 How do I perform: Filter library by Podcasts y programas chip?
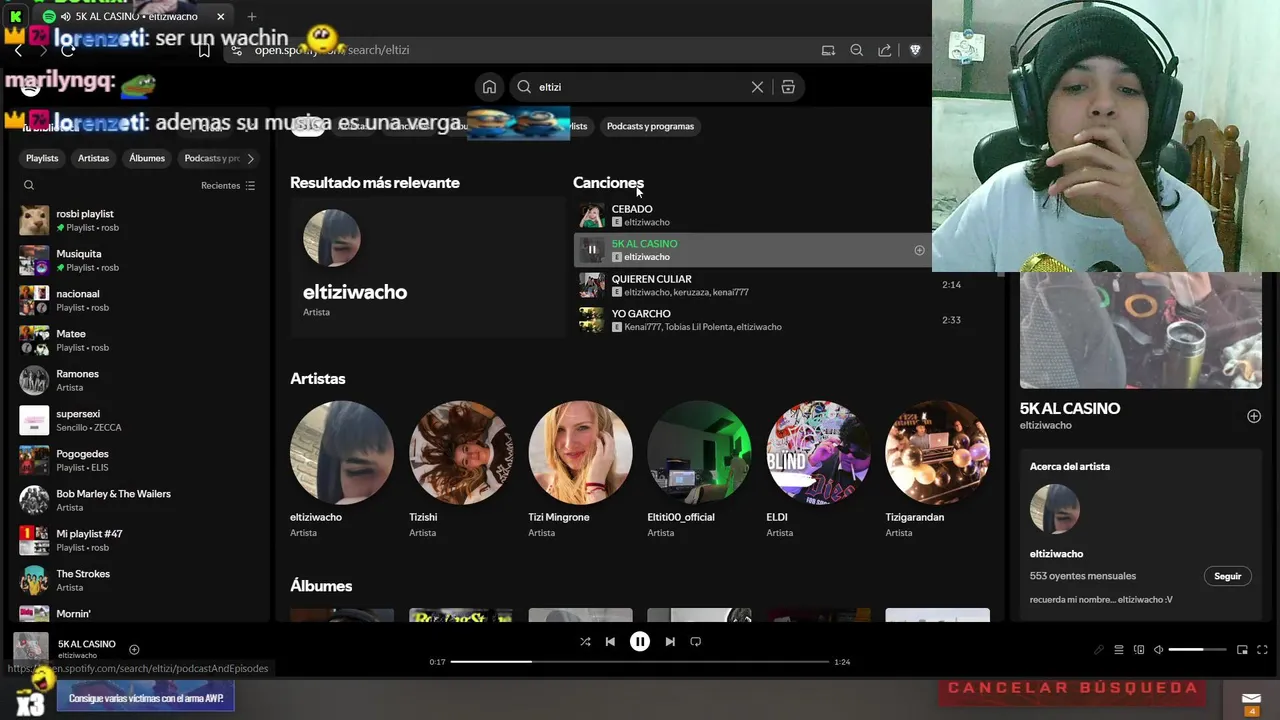pyautogui.click(x=211, y=158)
